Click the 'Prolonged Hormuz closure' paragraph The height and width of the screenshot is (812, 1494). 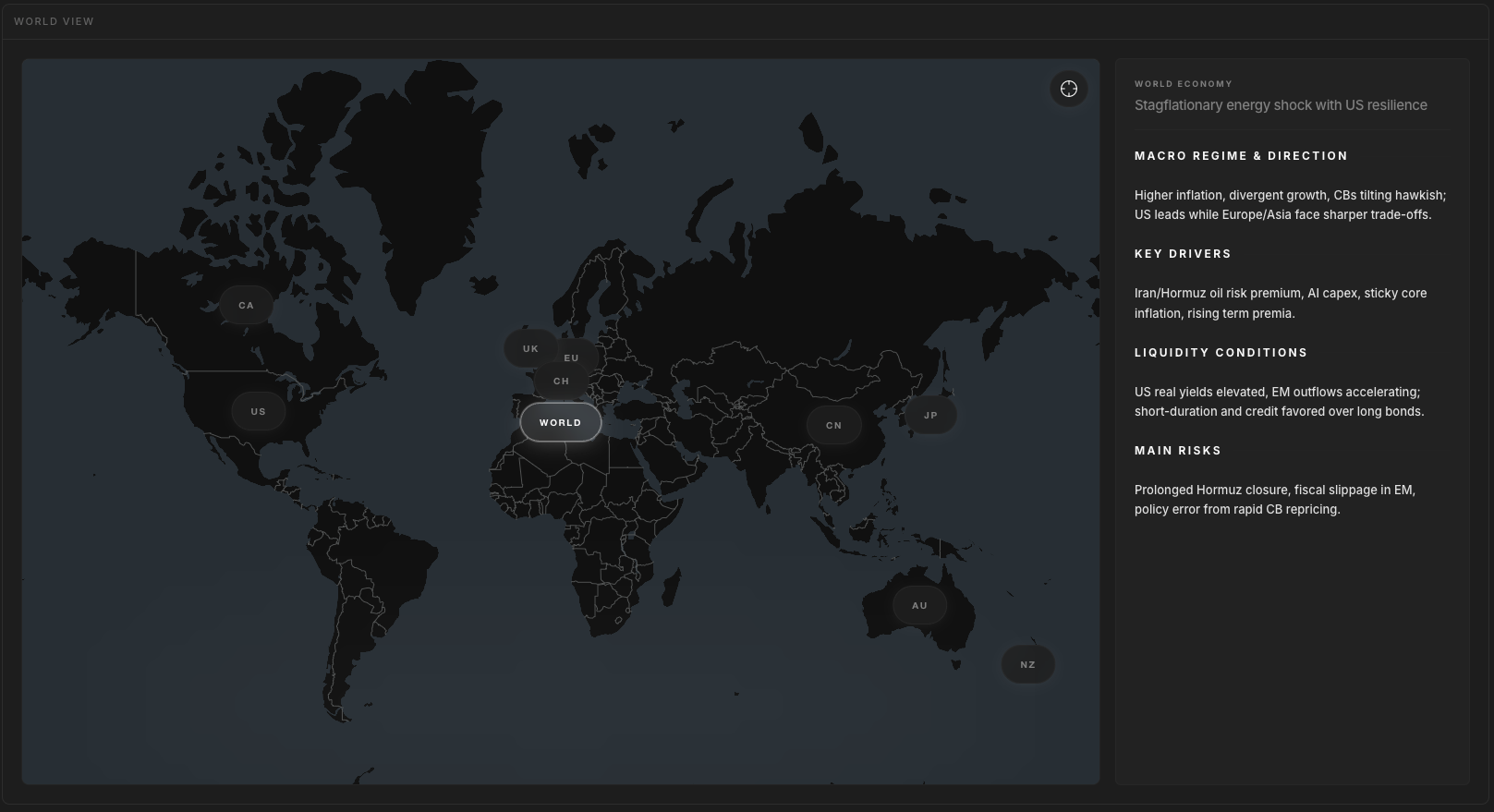coord(1275,499)
